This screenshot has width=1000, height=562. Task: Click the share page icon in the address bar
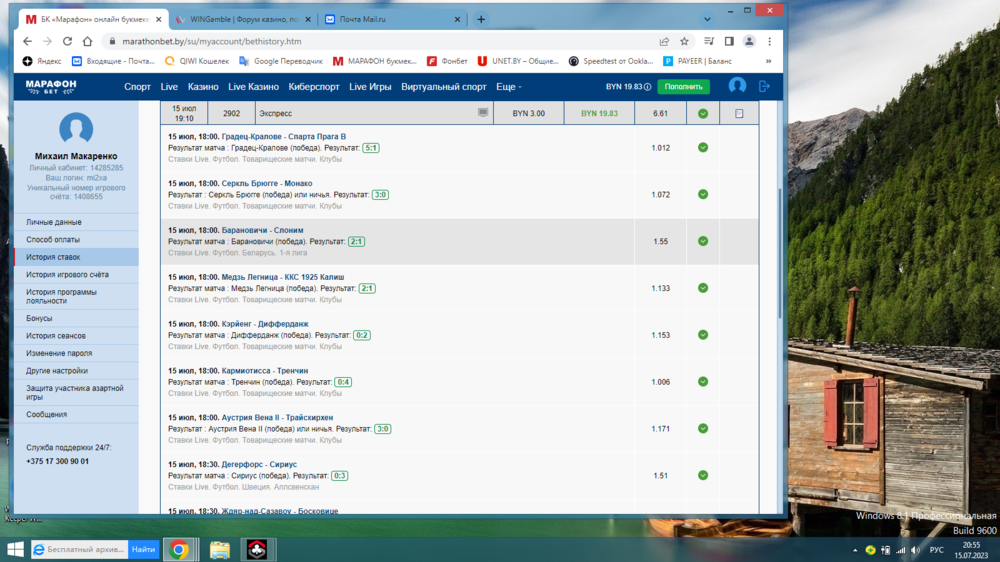click(x=664, y=41)
